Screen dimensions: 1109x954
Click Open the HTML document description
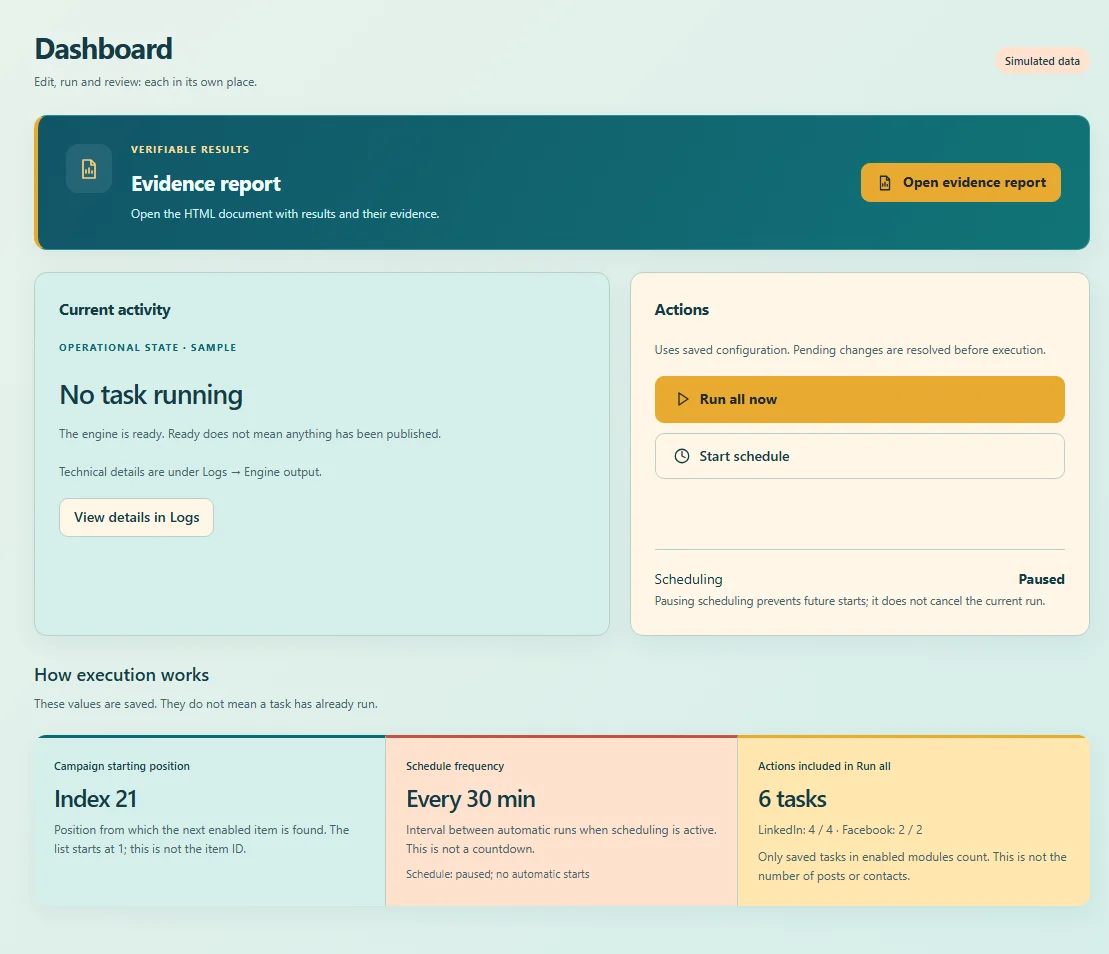(285, 214)
